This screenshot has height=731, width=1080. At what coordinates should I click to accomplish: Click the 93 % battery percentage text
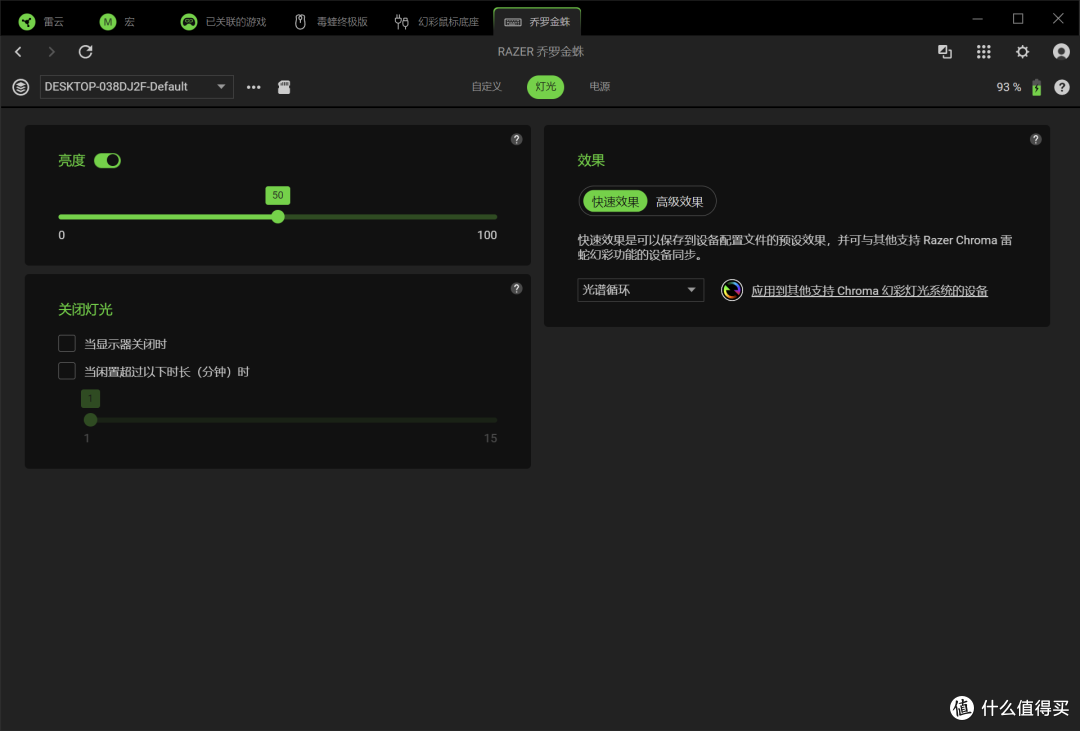click(1008, 87)
